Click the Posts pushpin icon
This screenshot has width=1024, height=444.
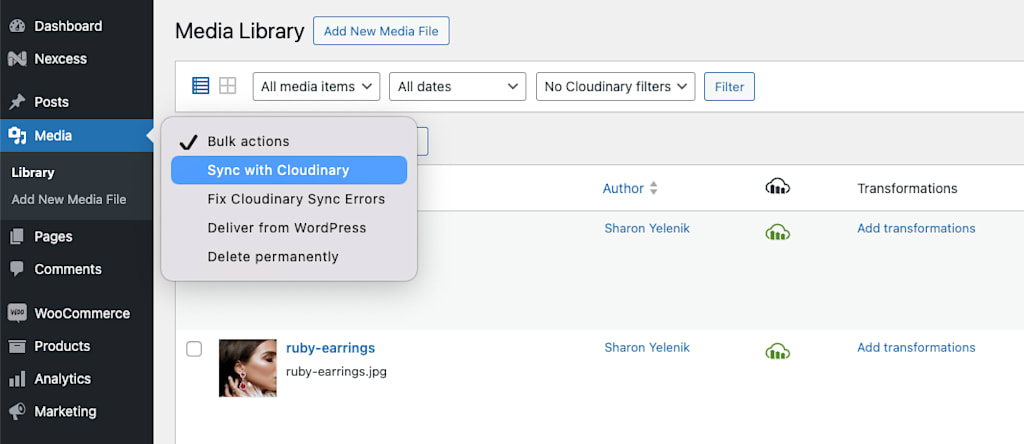tap(17, 102)
